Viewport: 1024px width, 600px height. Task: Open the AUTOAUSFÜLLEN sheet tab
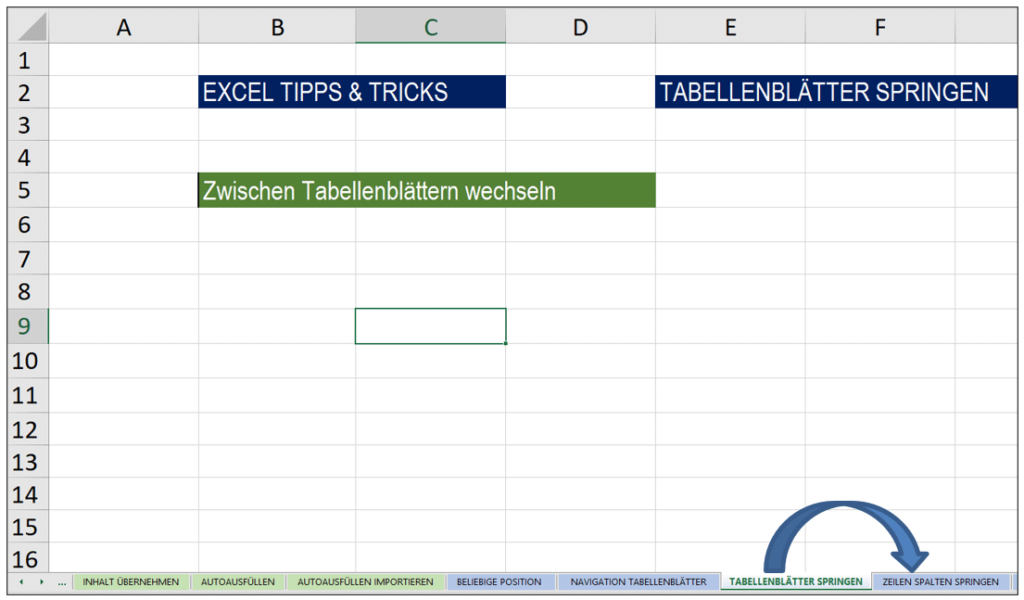tap(238, 582)
